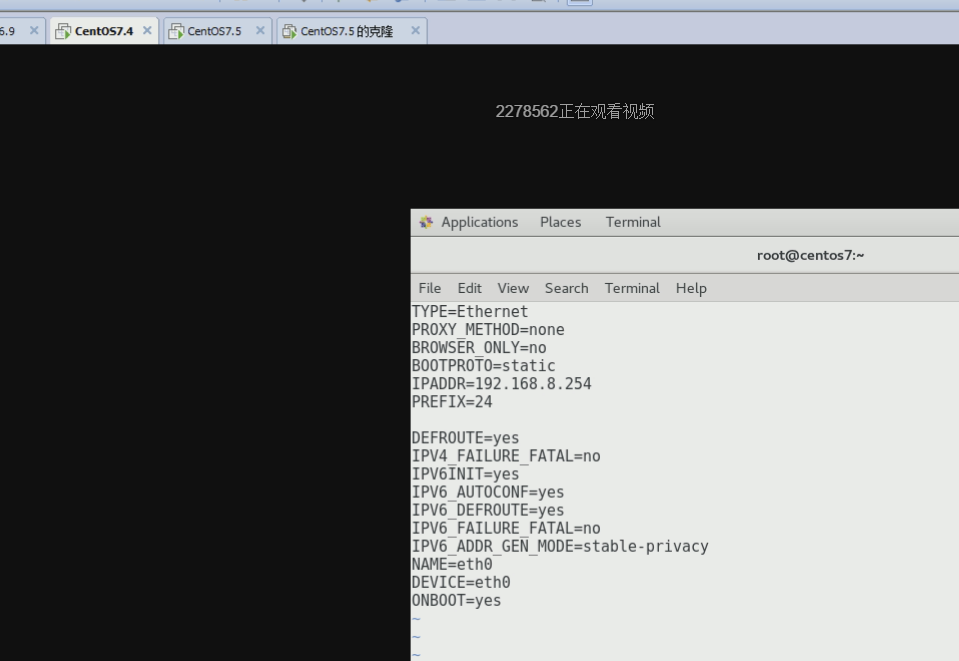Click the PREFIX=24 line

[452, 402]
